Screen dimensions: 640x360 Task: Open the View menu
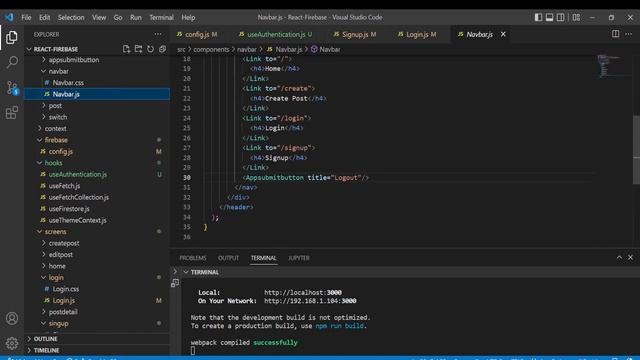[99, 18]
